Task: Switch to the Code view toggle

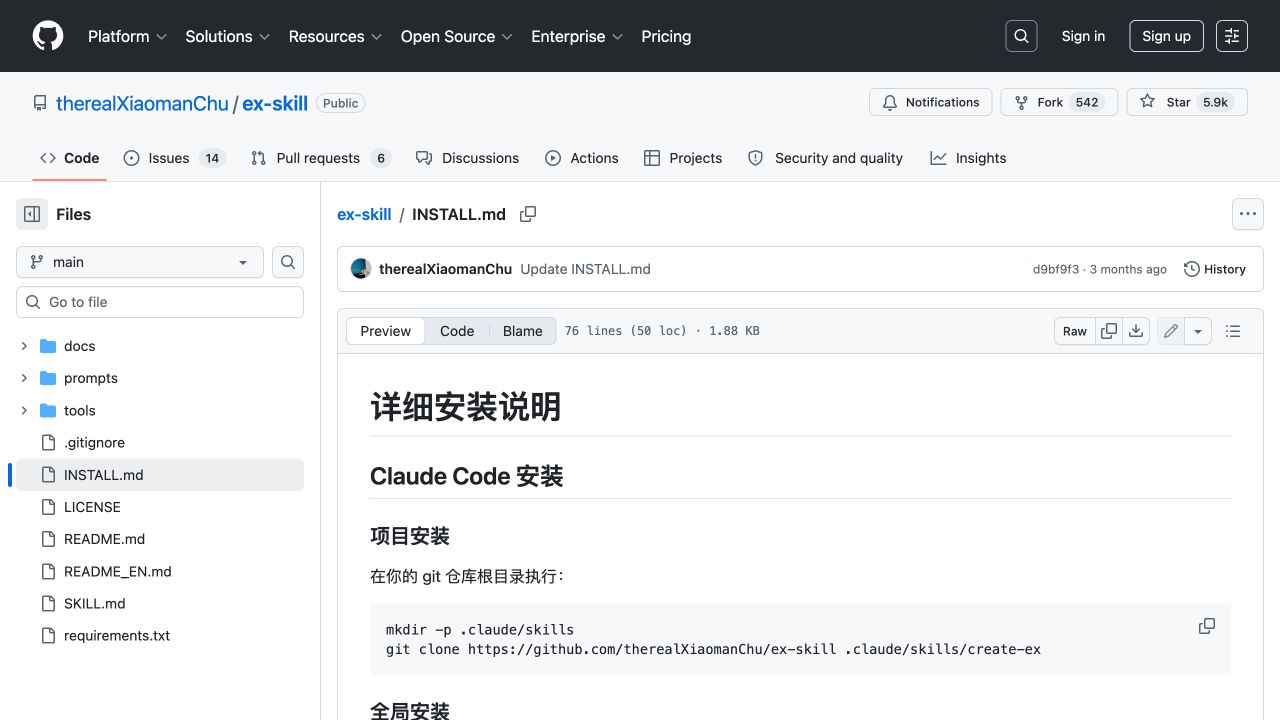Action: pos(457,331)
